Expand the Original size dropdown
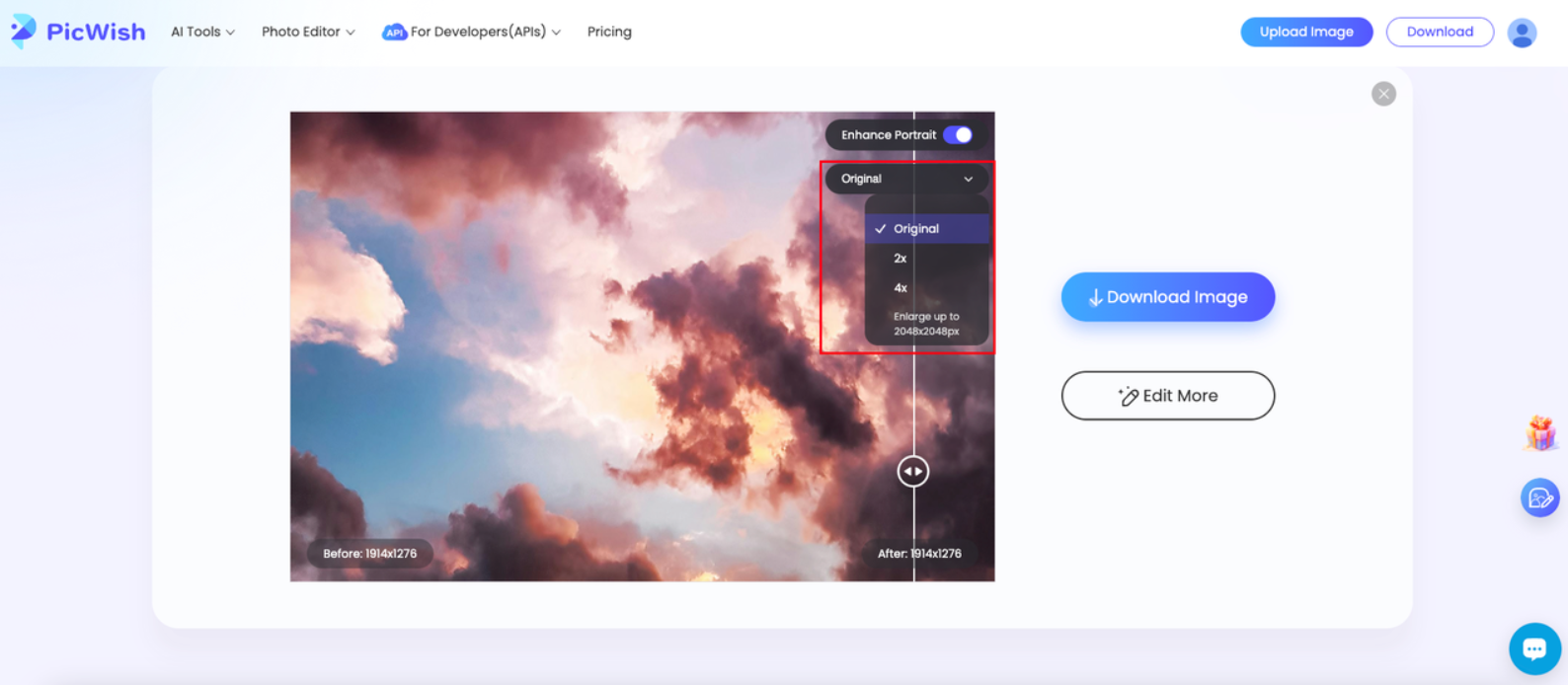1568x685 pixels. 906,179
